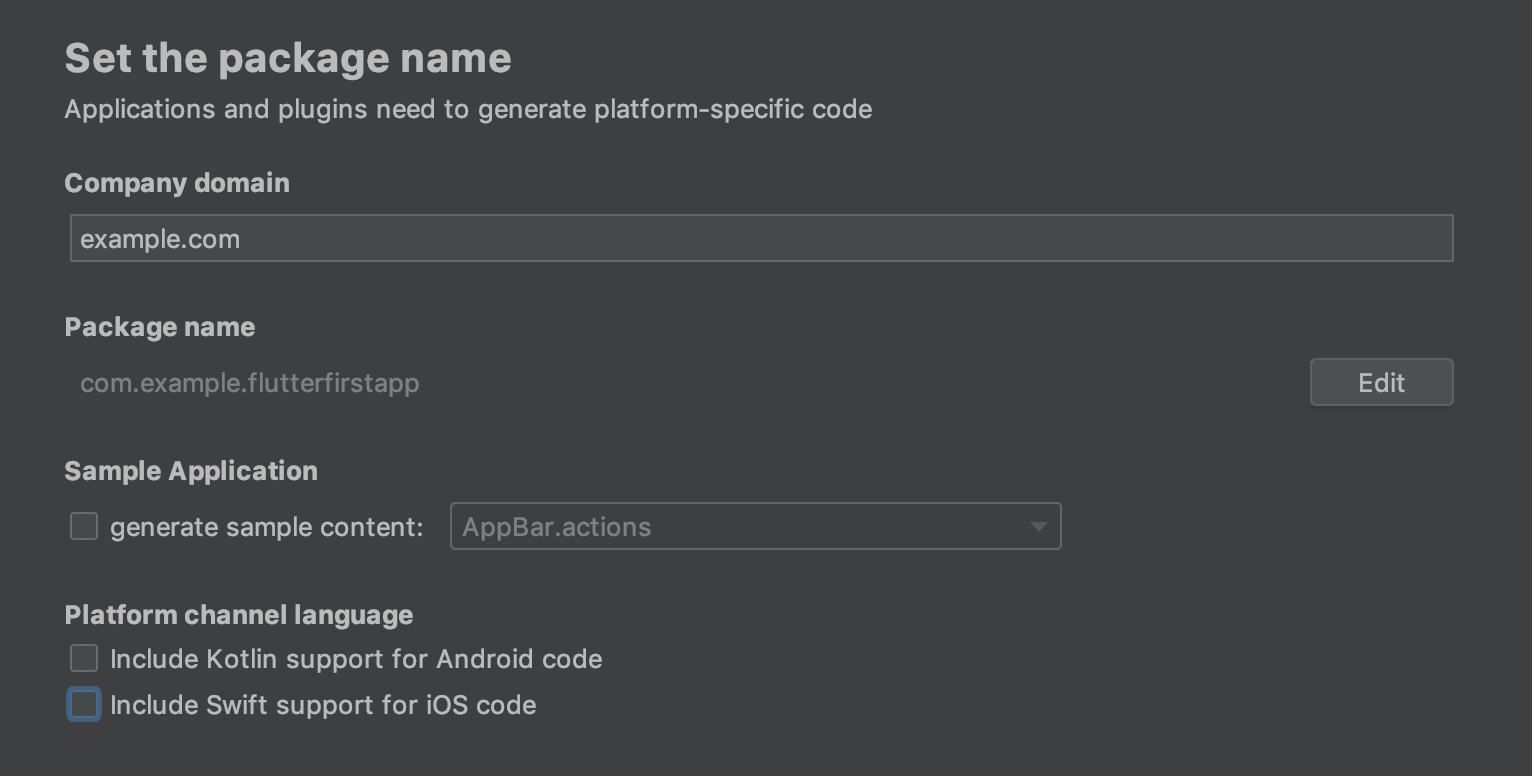The height and width of the screenshot is (776, 1532).
Task: Click the "Company domain" section label
Action: [177, 183]
